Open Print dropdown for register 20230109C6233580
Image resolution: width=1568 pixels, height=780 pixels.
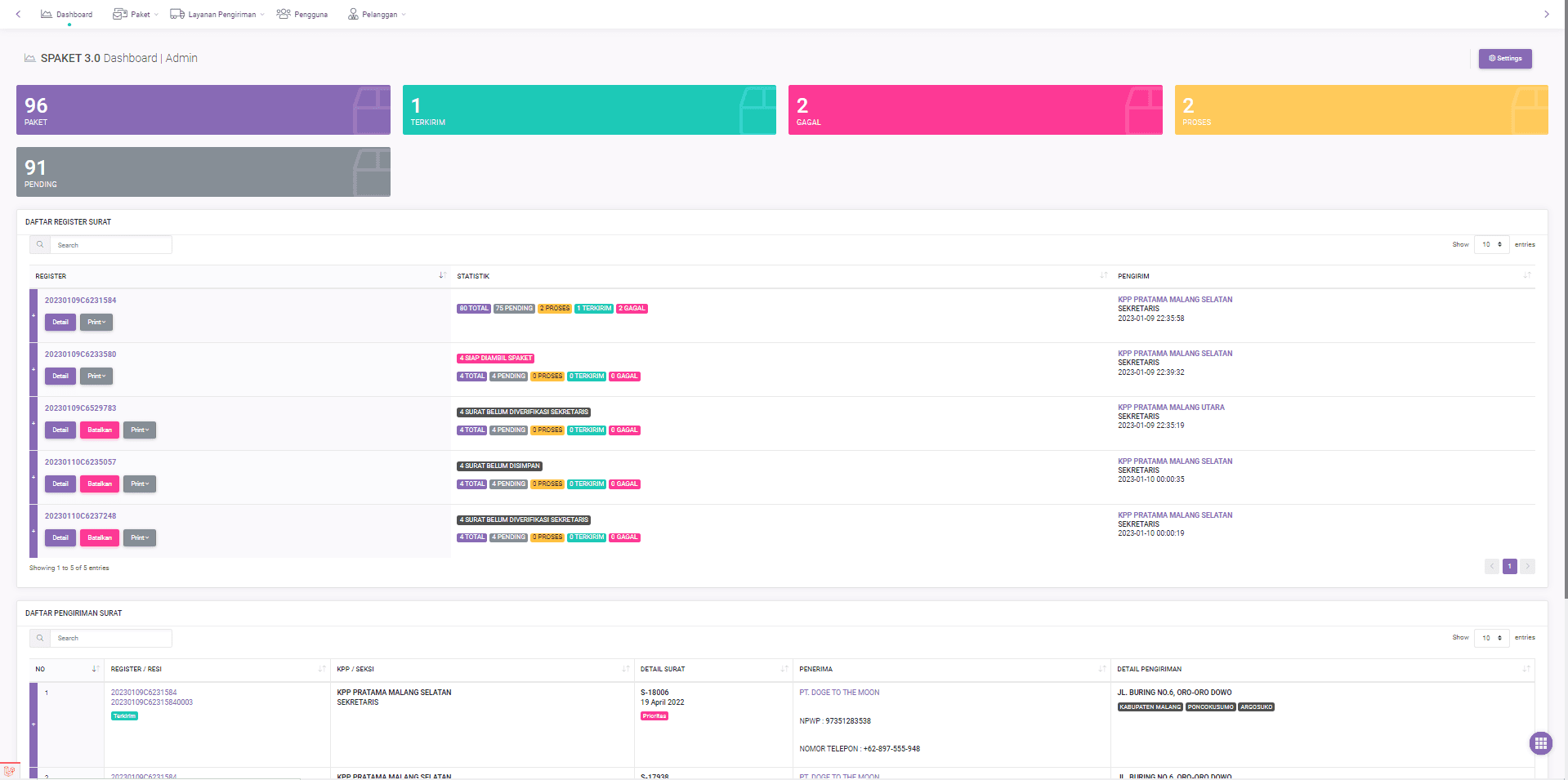coord(96,377)
